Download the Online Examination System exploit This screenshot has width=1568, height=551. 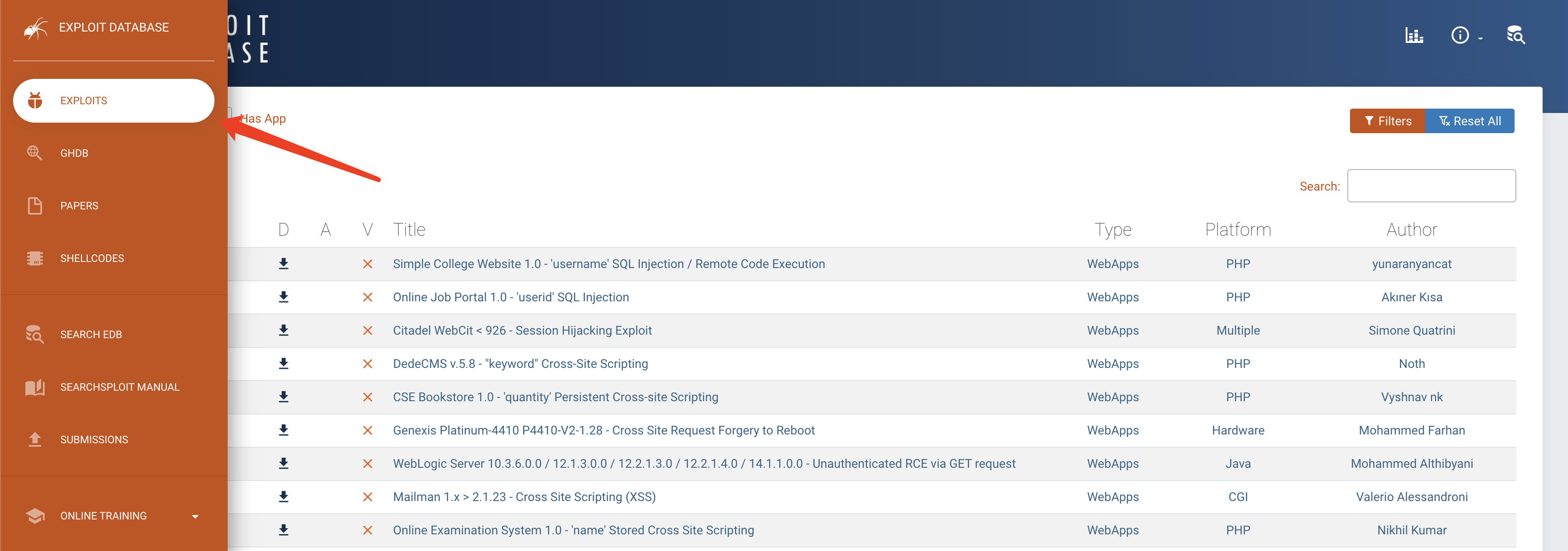point(283,530)
